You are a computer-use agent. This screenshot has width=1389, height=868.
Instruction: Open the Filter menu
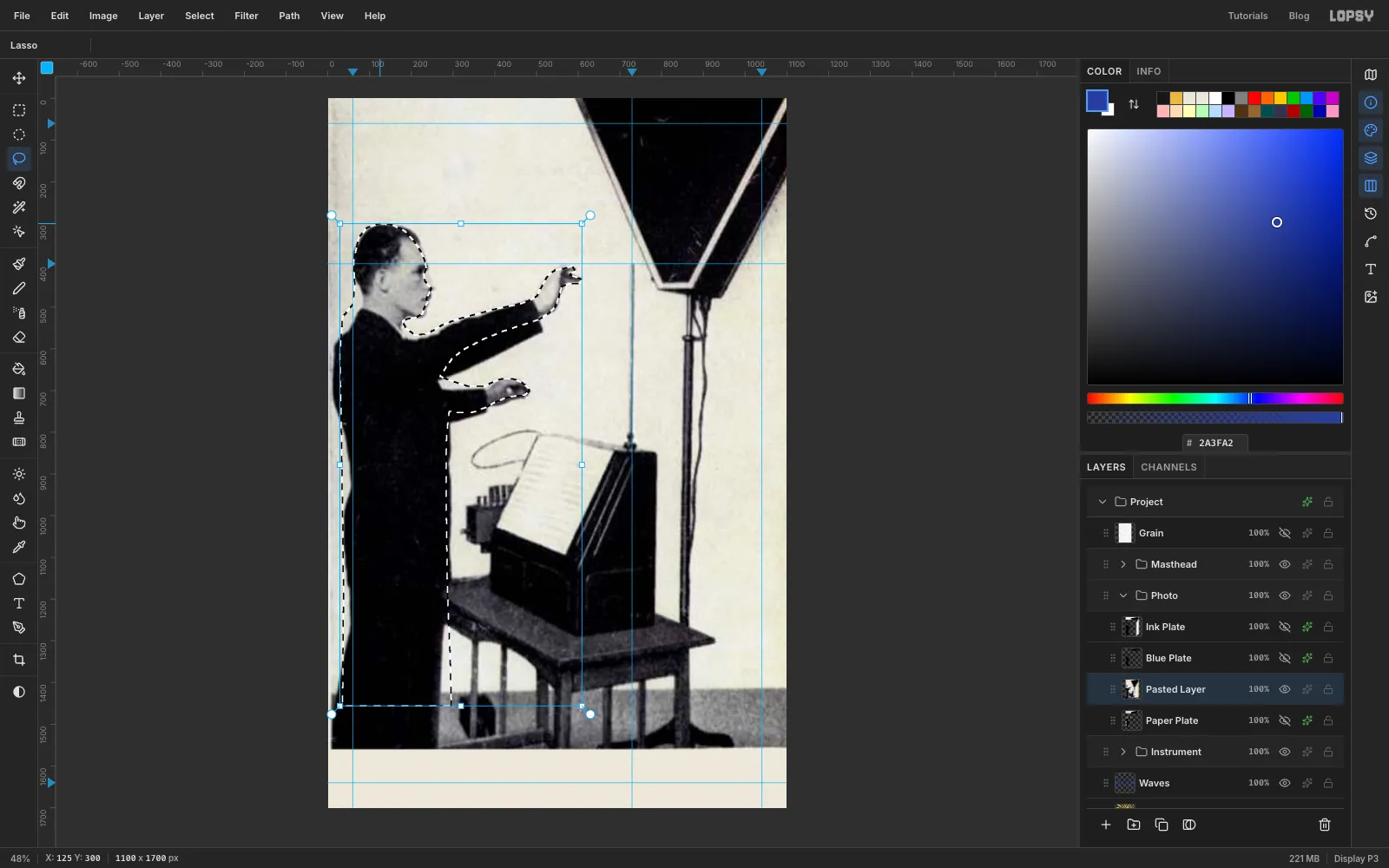point(247,16)
